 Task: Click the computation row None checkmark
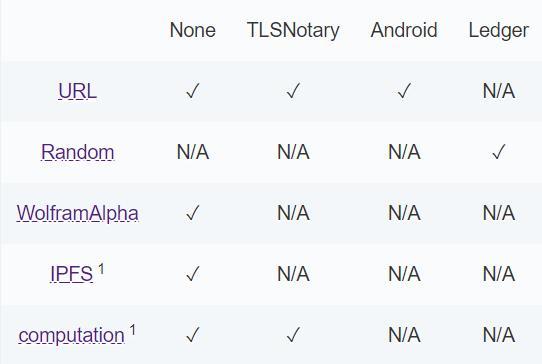pyautogui.click(x=193, y=335)
